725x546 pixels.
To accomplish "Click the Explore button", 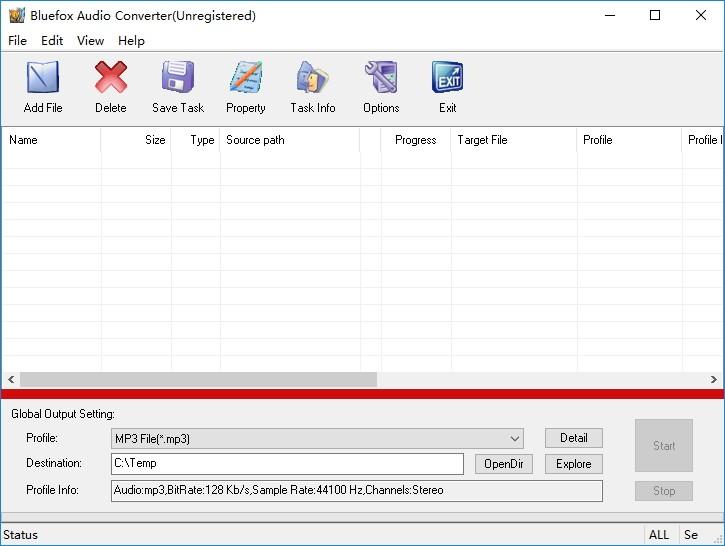I will click(x=574, y=464).
